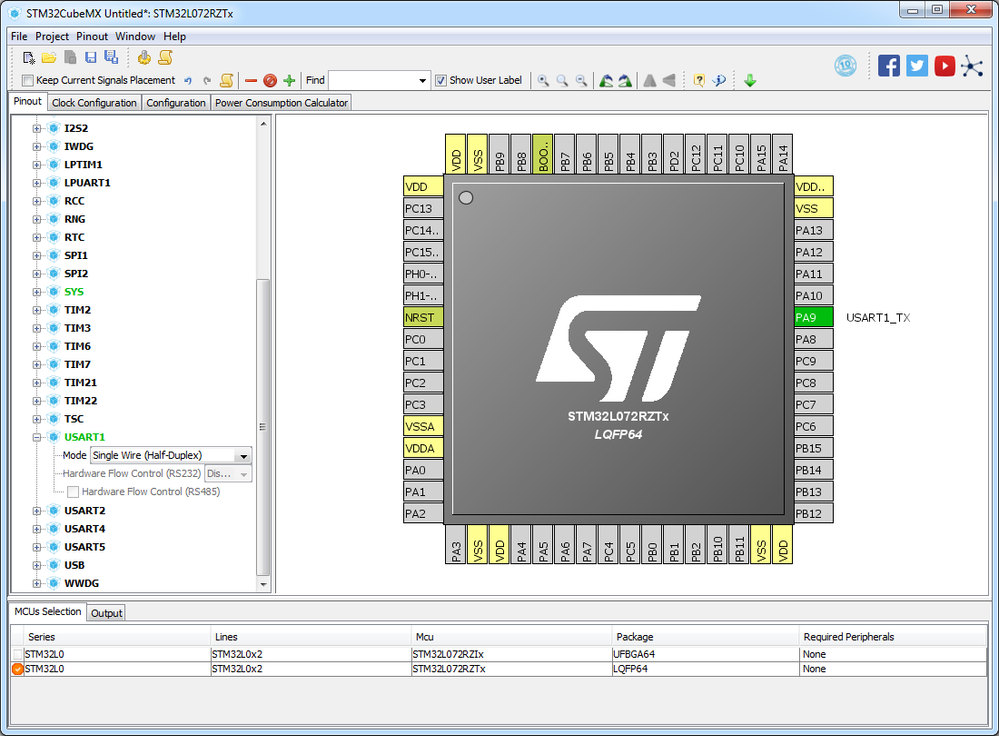This screenshot has height=736, width=999.
Task: Click the bottom view triangle icon
Action: (x=669, y=80)
